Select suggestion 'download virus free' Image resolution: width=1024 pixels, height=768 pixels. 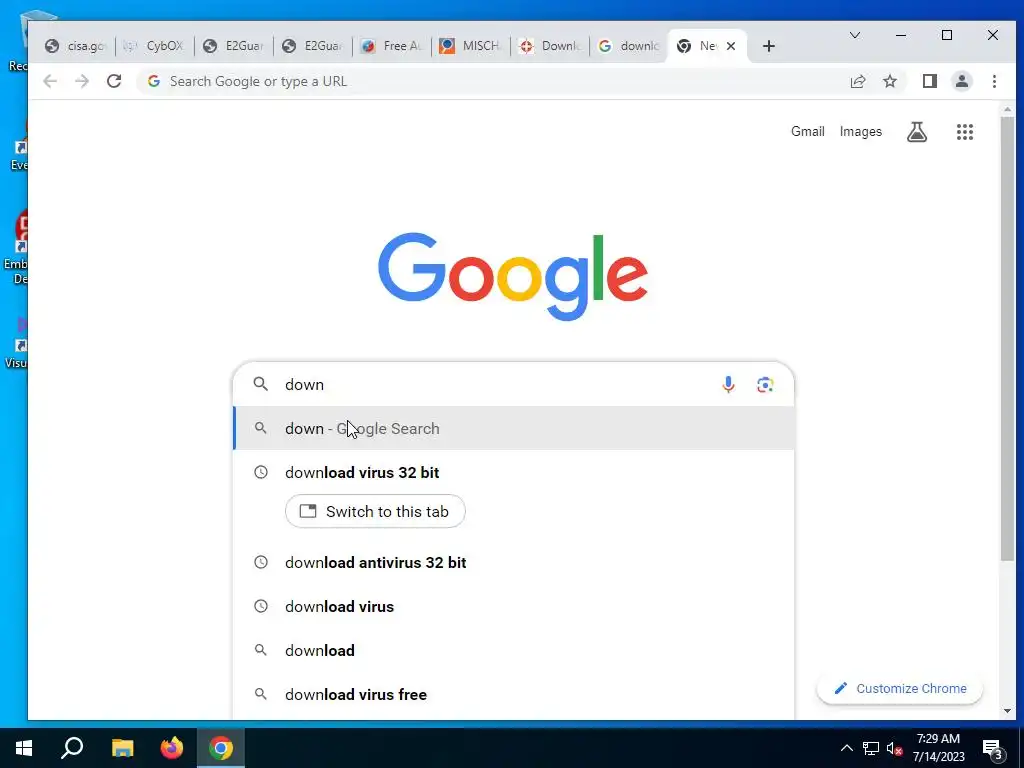[x=513, y=694]
